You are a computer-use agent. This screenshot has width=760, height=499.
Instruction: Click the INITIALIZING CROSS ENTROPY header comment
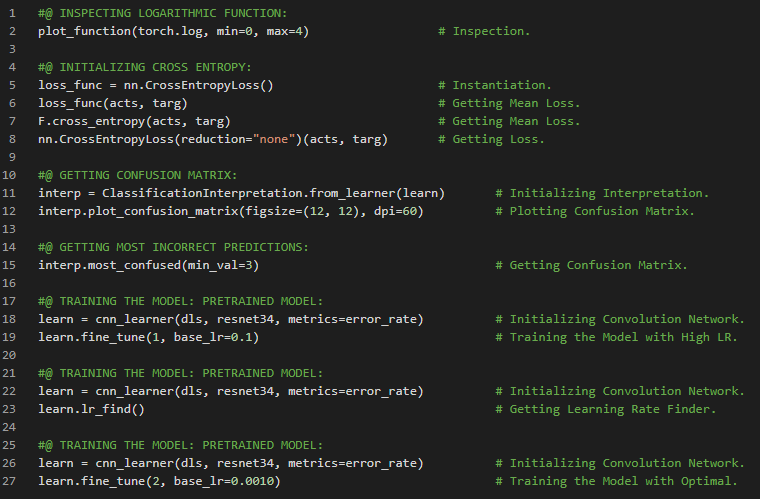pos(150,67)
